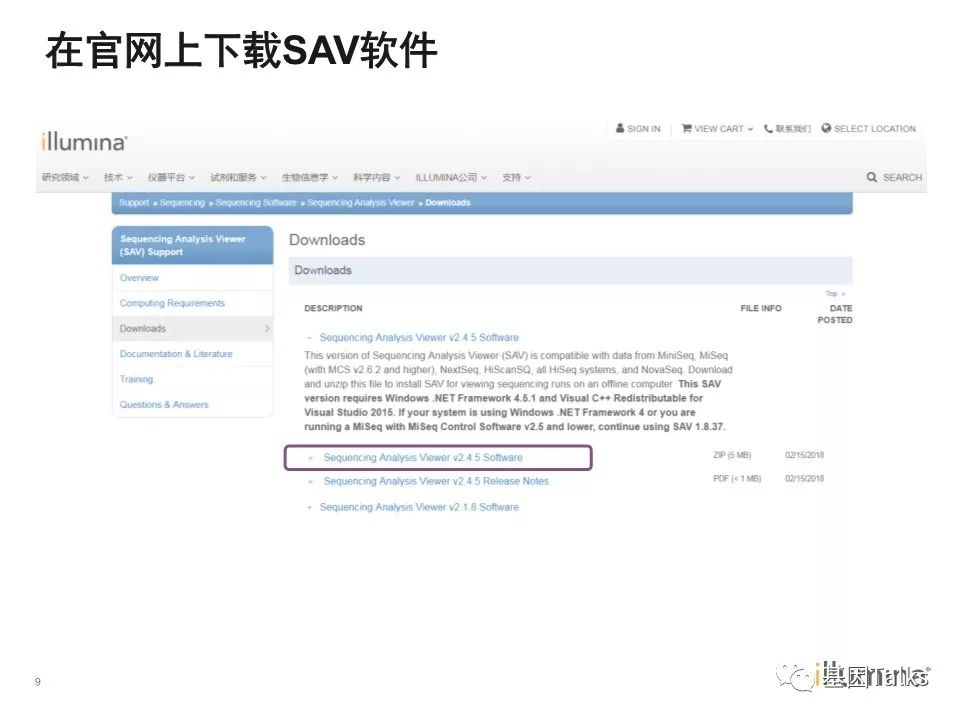Image resolution: width=960 pixels, height=720 pixels.
Task: Click the Illumina logo
Action: click(x=84, y=142)
